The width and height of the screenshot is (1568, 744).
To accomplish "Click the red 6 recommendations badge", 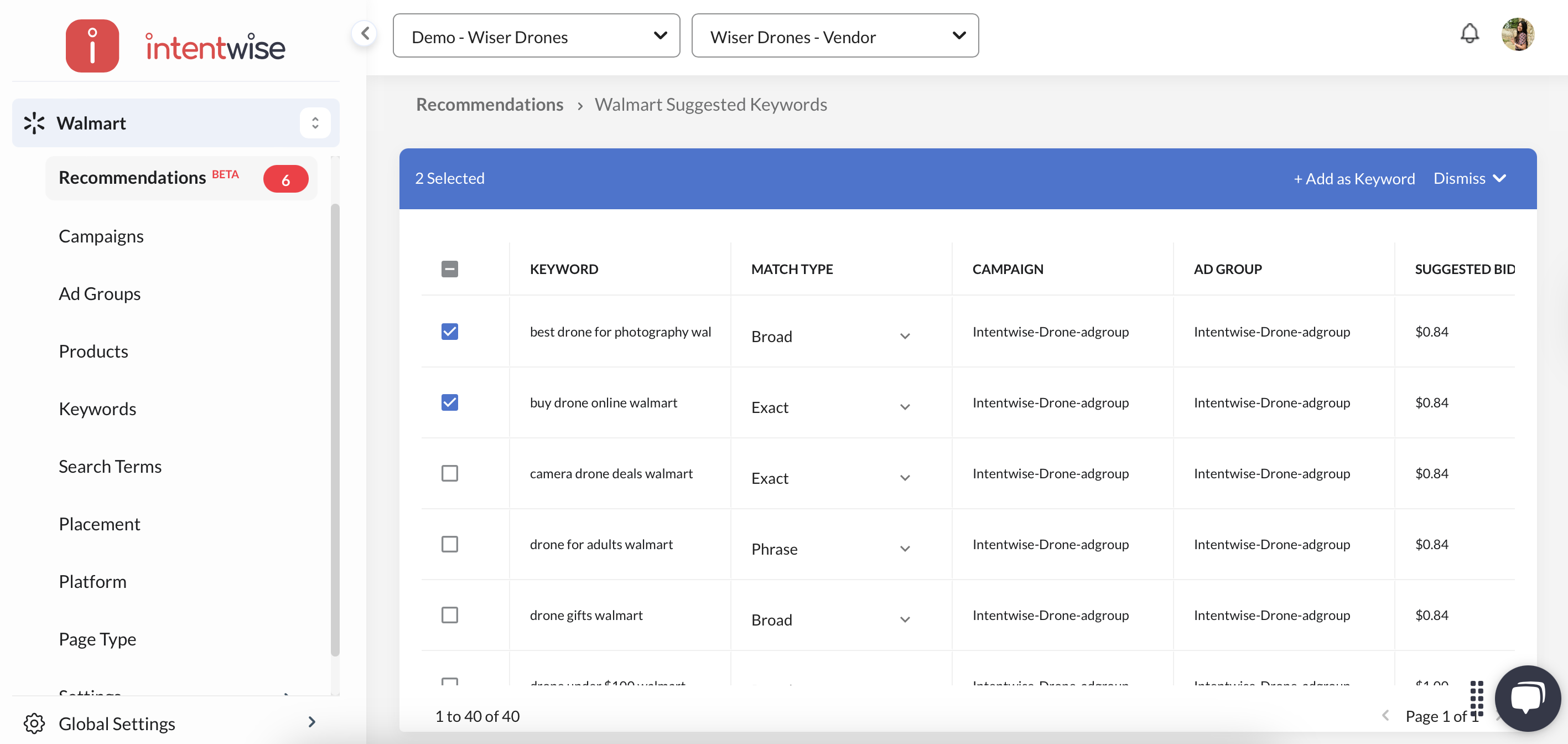I will 285,179.
